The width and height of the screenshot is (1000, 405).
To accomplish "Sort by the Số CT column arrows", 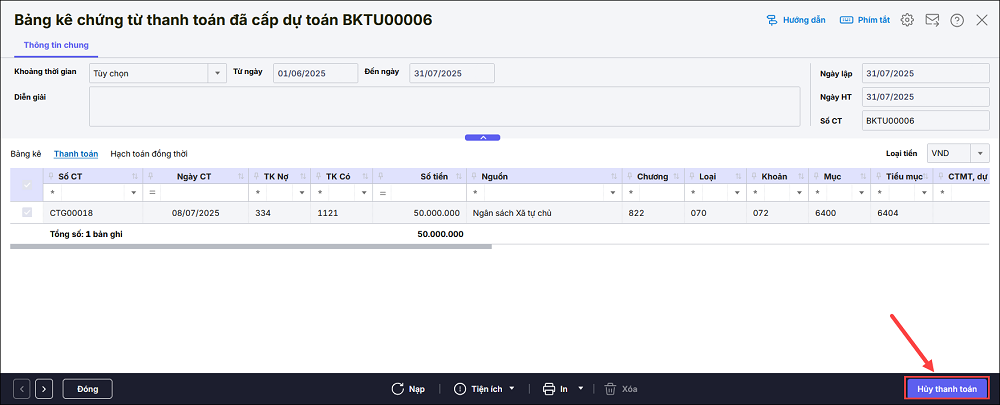I will 135,176.
